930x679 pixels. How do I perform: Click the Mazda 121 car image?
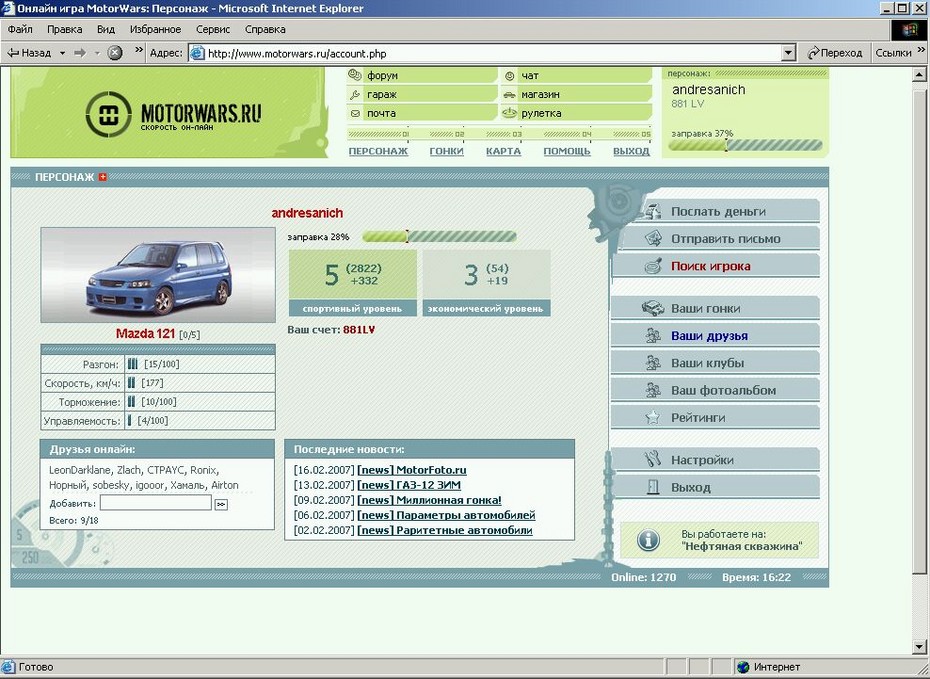pyautogui.click(x=158, y=275)
